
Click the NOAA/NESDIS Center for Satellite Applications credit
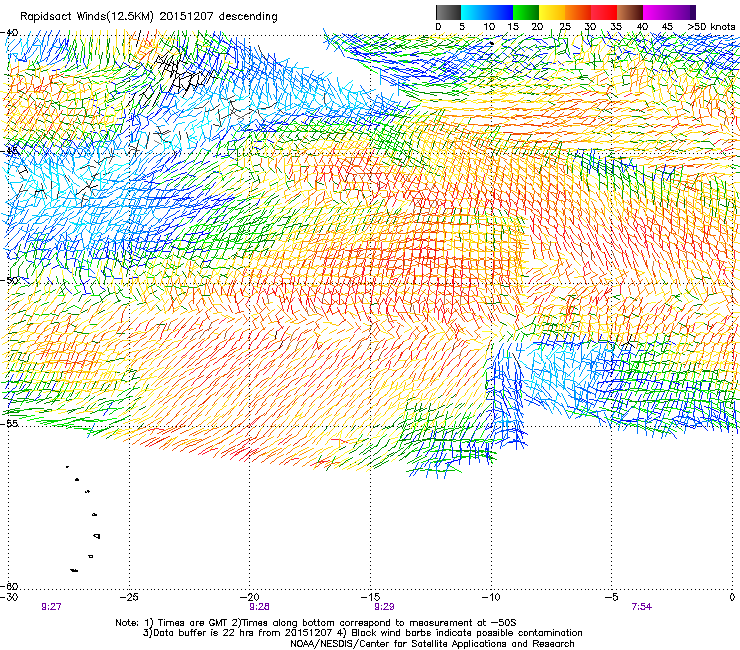pyautogui.click(x=432, y=644)
